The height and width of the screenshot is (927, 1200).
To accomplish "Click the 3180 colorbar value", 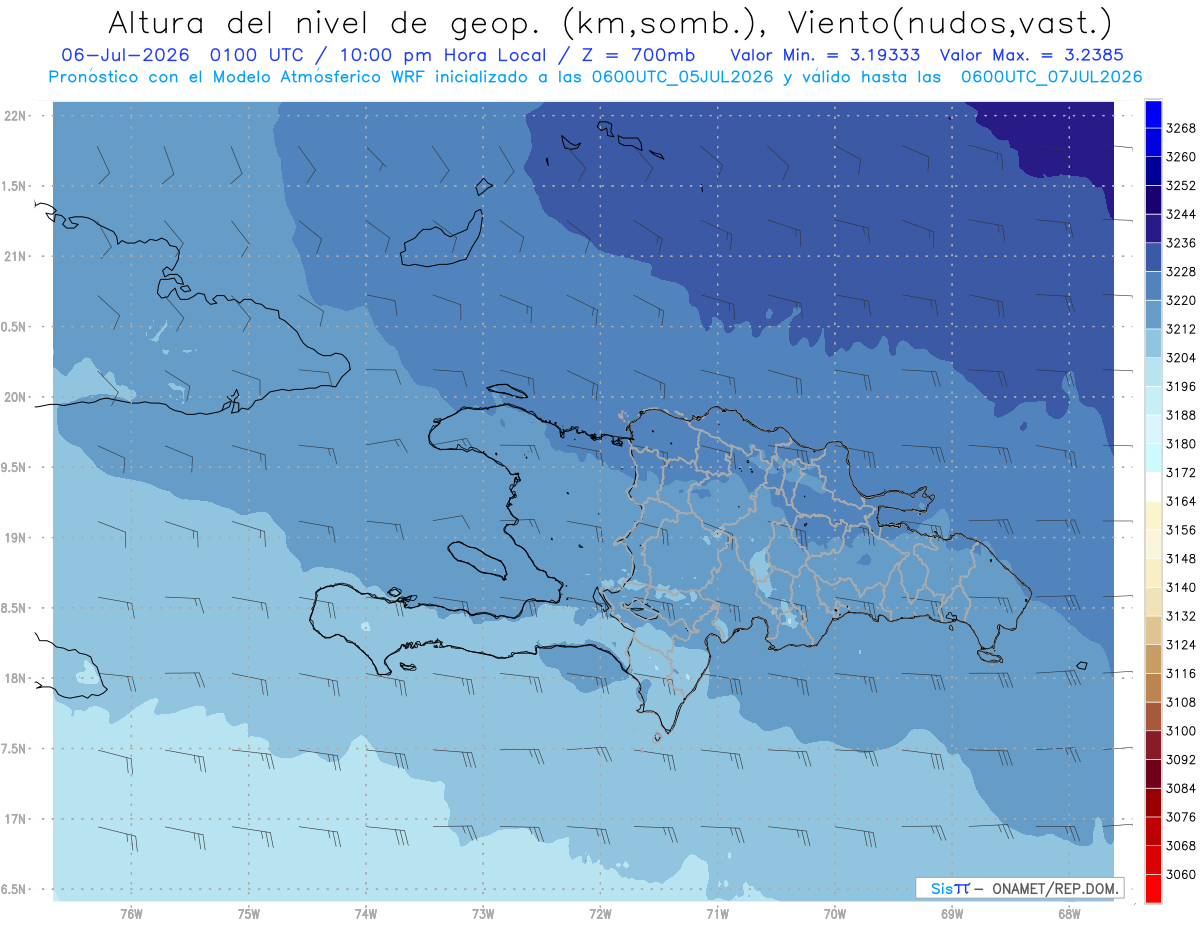I will click(1180, 444).
